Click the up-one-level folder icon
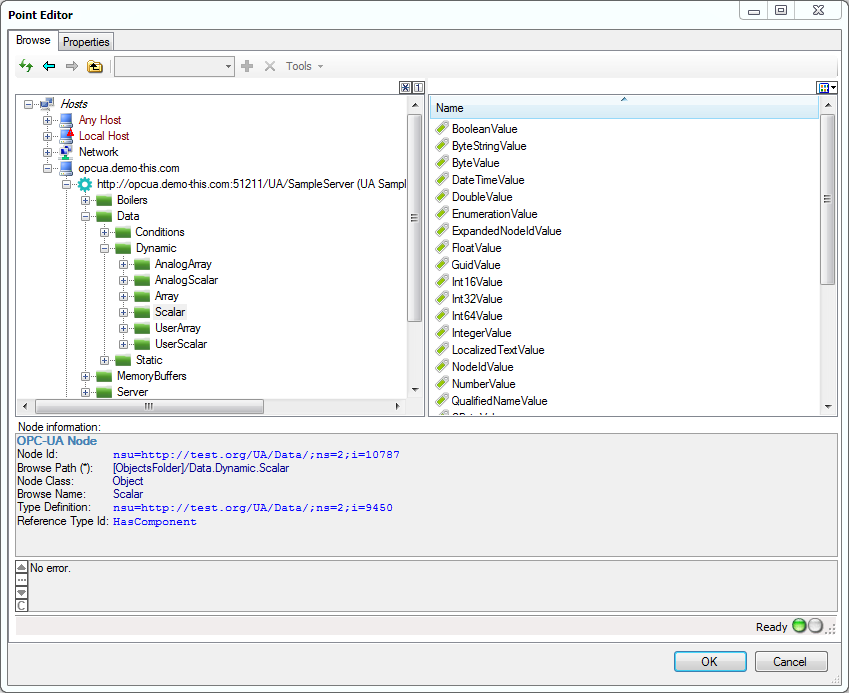 click(x=95, y=66)
